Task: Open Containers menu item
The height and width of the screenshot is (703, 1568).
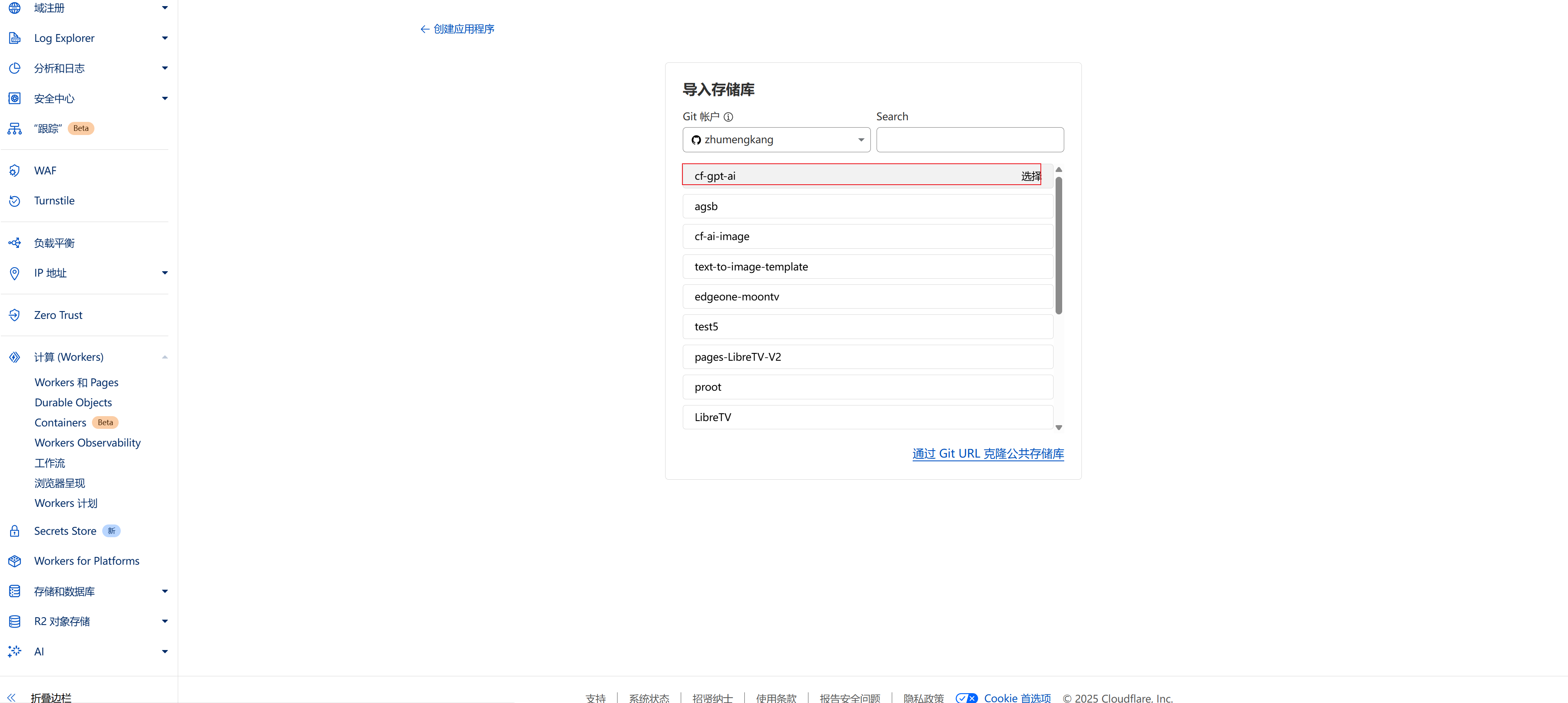Action: pyautogui.click(x=60, y=423)
